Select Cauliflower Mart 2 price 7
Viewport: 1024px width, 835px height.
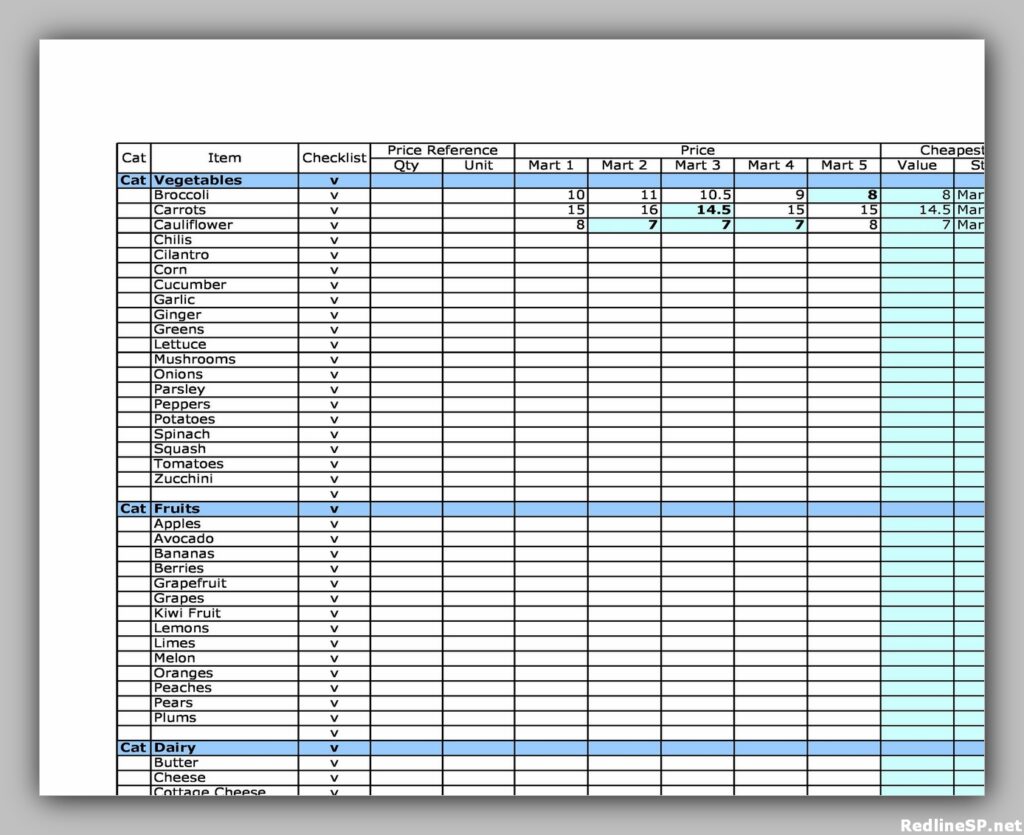tap(624, 225)
